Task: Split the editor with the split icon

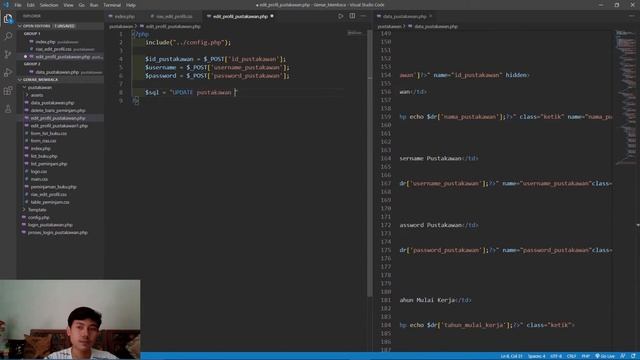Action: (x=352, y=16)
